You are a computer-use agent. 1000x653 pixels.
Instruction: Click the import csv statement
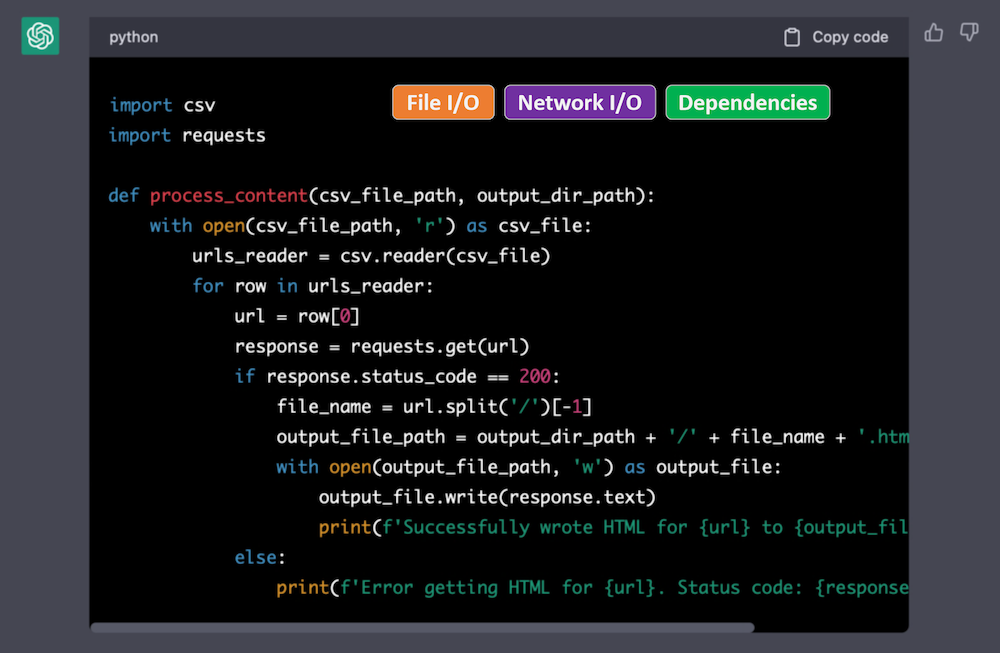click(x=163, y=105)
